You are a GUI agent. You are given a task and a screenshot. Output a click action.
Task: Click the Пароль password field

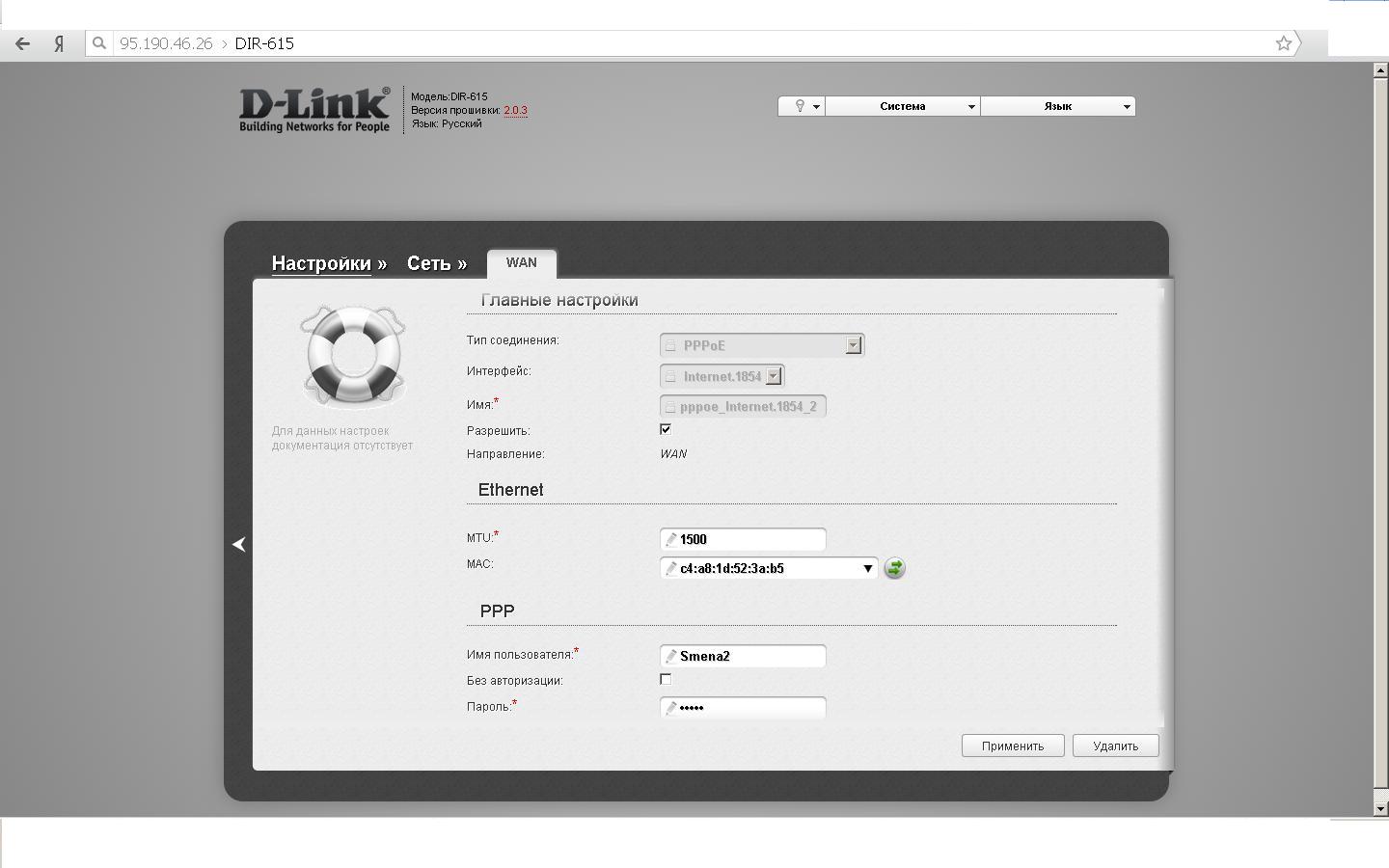743,708
